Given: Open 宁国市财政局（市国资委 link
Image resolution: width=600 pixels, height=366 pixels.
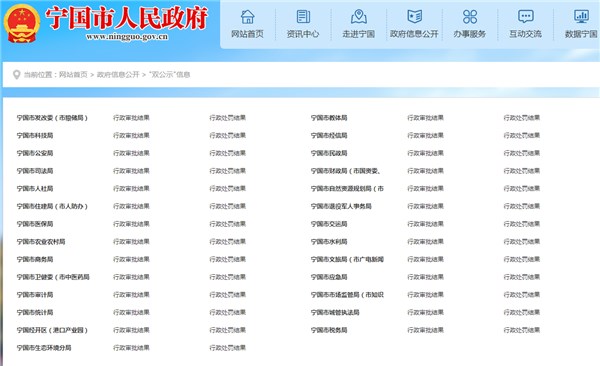Looking at the screenshot, I should coord(346,171).
